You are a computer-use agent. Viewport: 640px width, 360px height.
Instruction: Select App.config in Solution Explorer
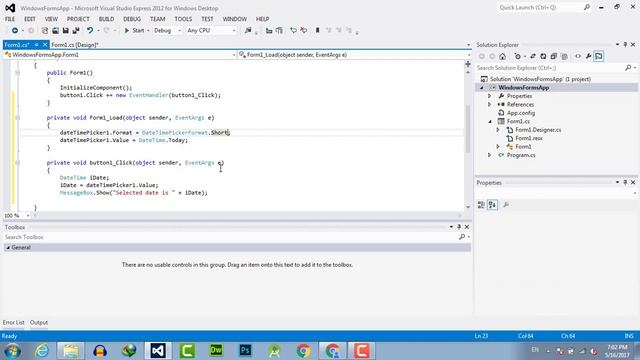(521, 113)
